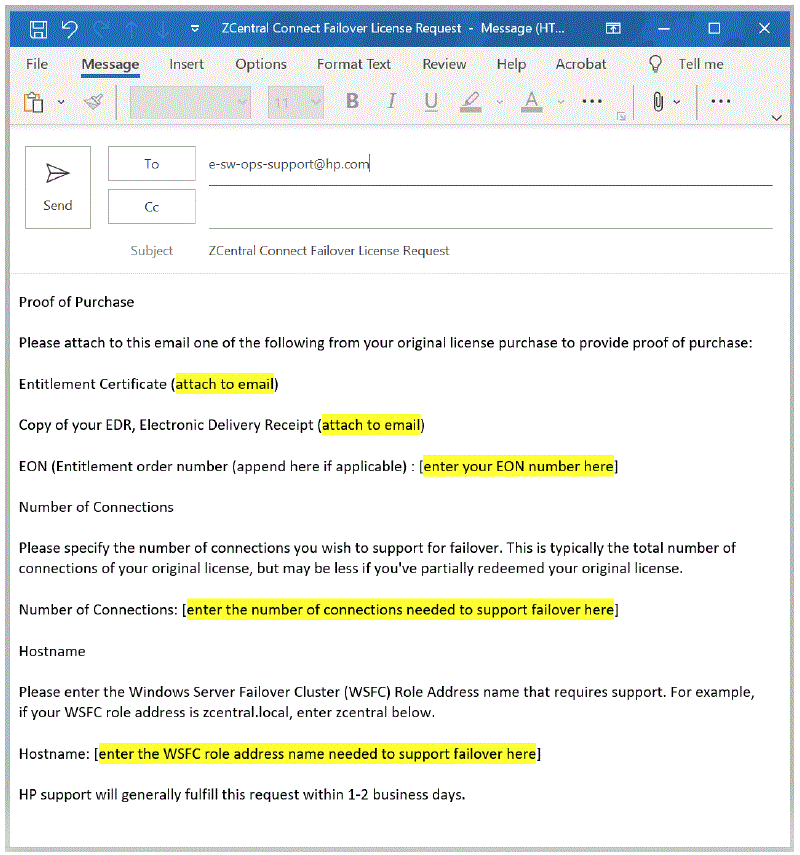Click the Paste icon on the ribbon
The width and height of the screenshot is (800, 855).
point(32,100)
